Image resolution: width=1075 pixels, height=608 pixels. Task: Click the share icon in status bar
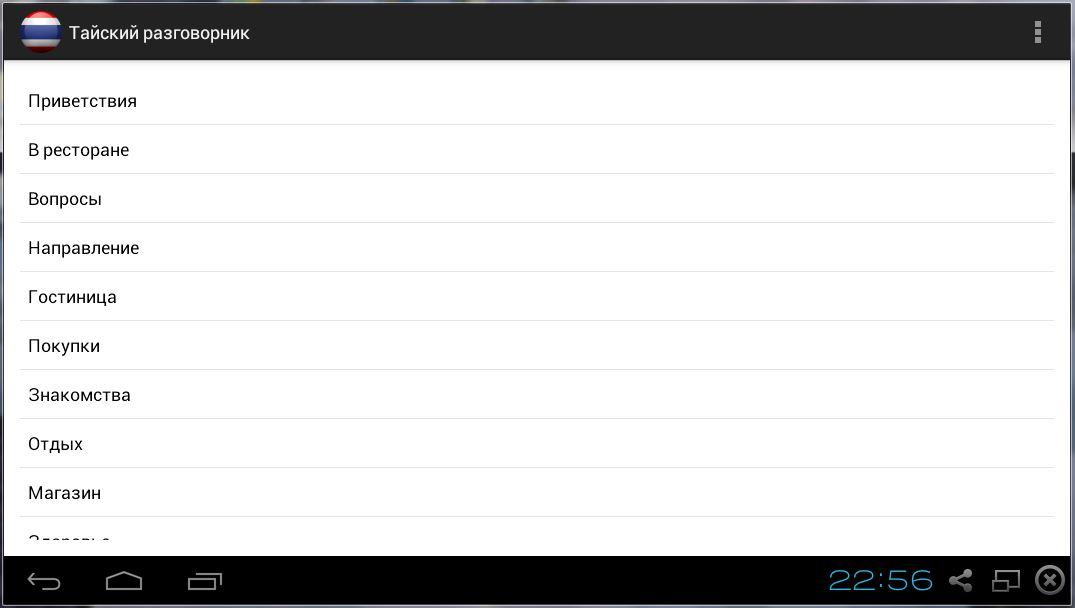pos(961,581)
